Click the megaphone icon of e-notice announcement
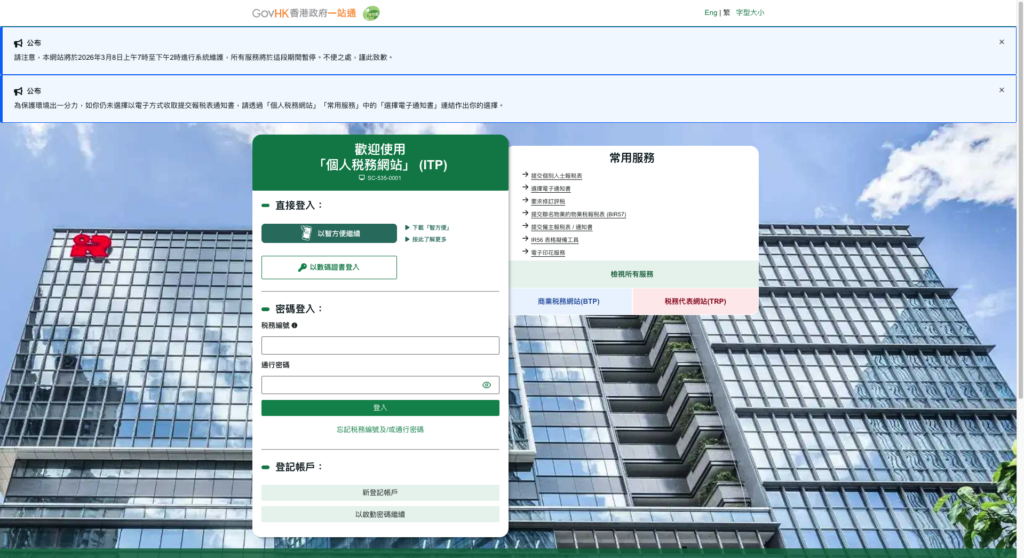Image resolution: width=1024 pixels, height=558 pixels. coord(18,91)
